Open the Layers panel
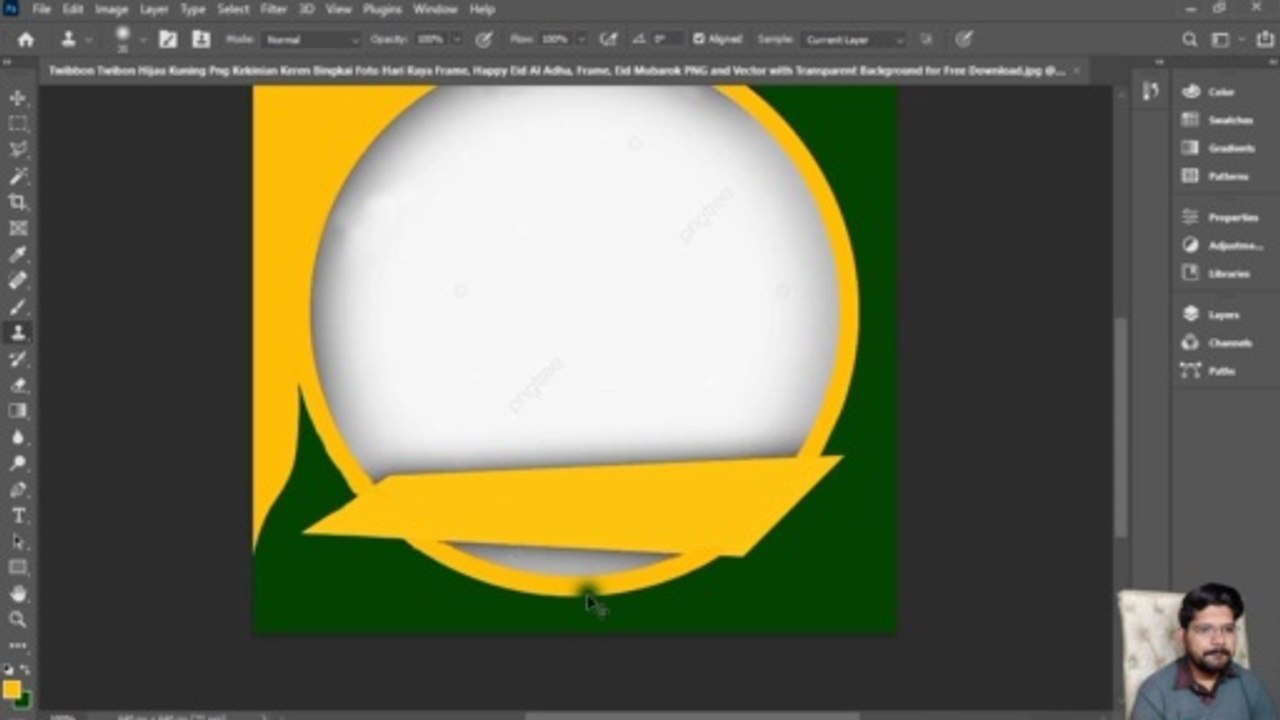The width and height of the screenshot is (1280, 720). pyautogui.click(x=1211, y=314)
